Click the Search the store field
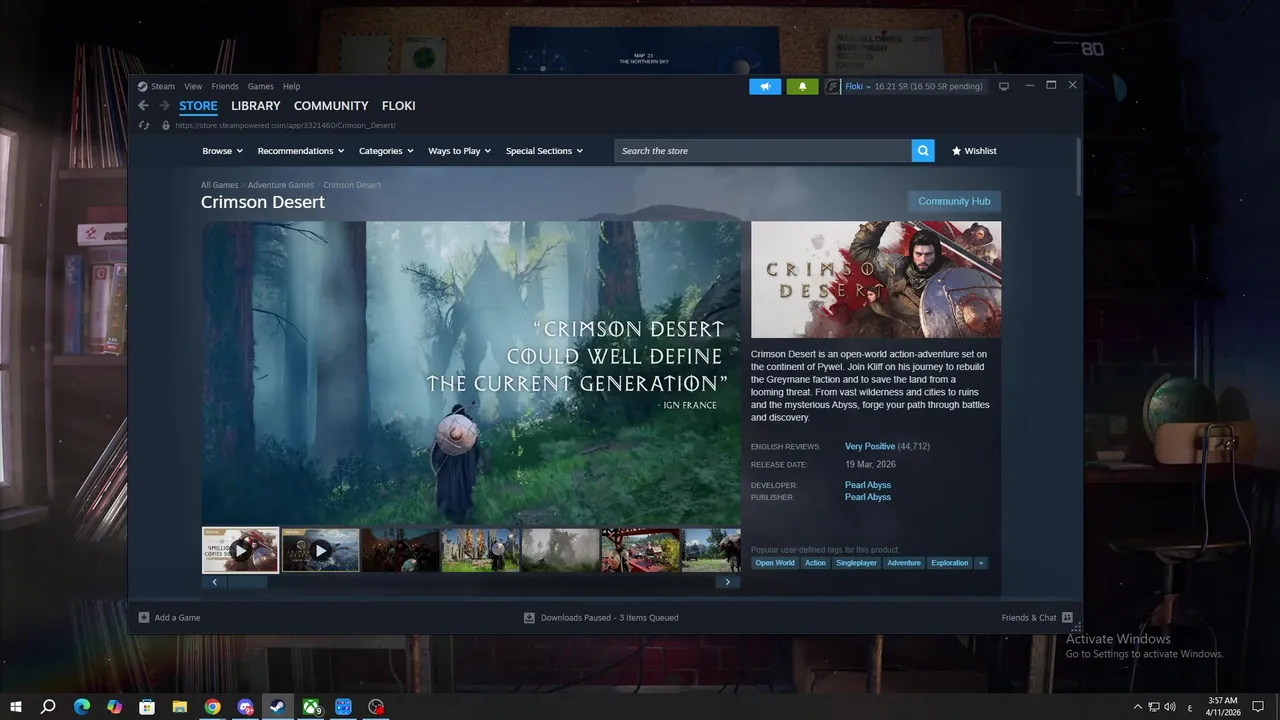 click(x=763, y=151)
